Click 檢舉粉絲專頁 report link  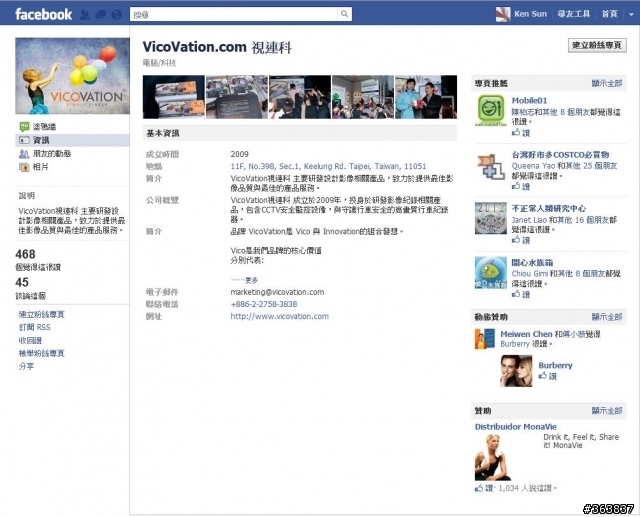coord(42,353)
